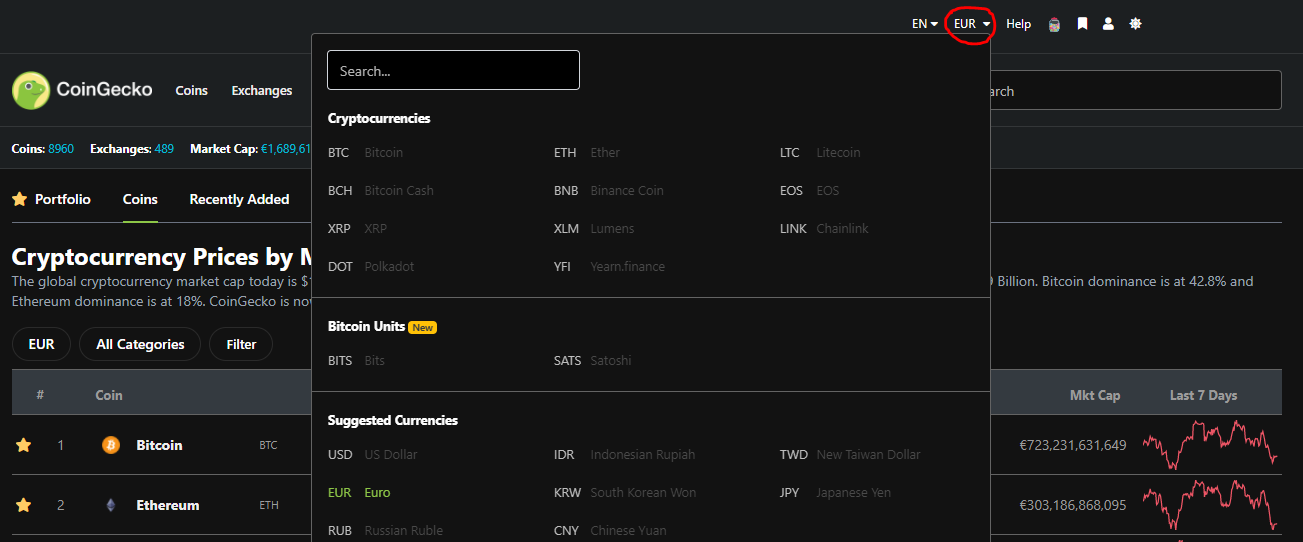Select BCH Bitcoin Cash currency option
1303x542 pixels.
tap(381, 191)
